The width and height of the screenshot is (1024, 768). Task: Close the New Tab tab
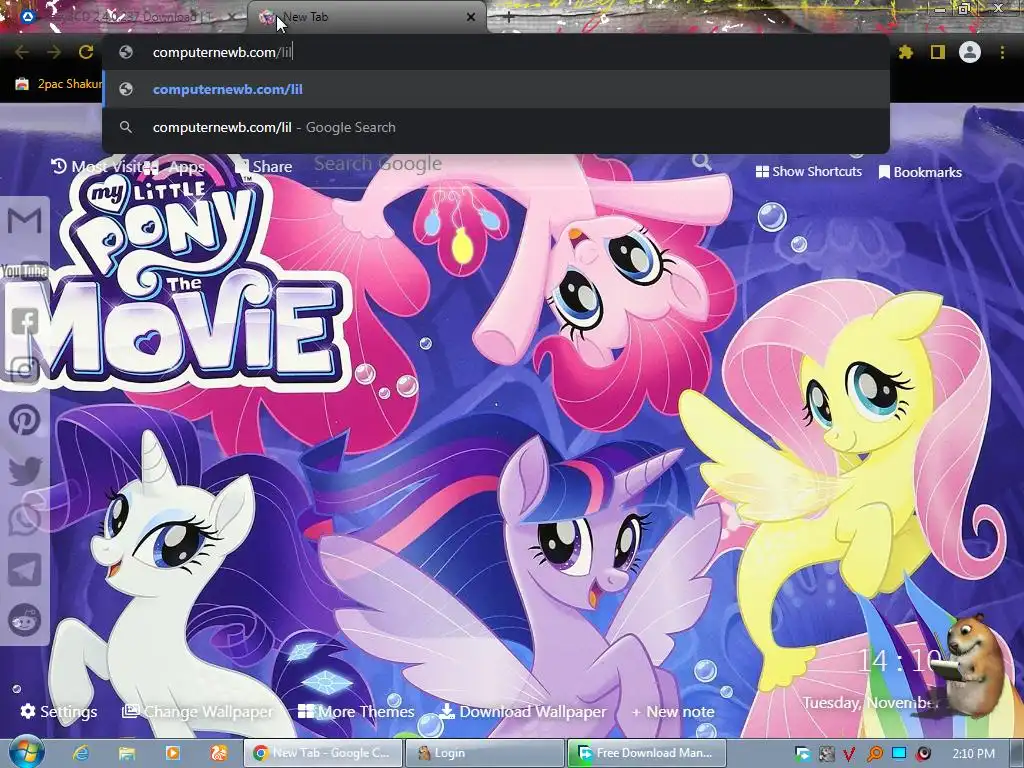(x=471, y=17)
